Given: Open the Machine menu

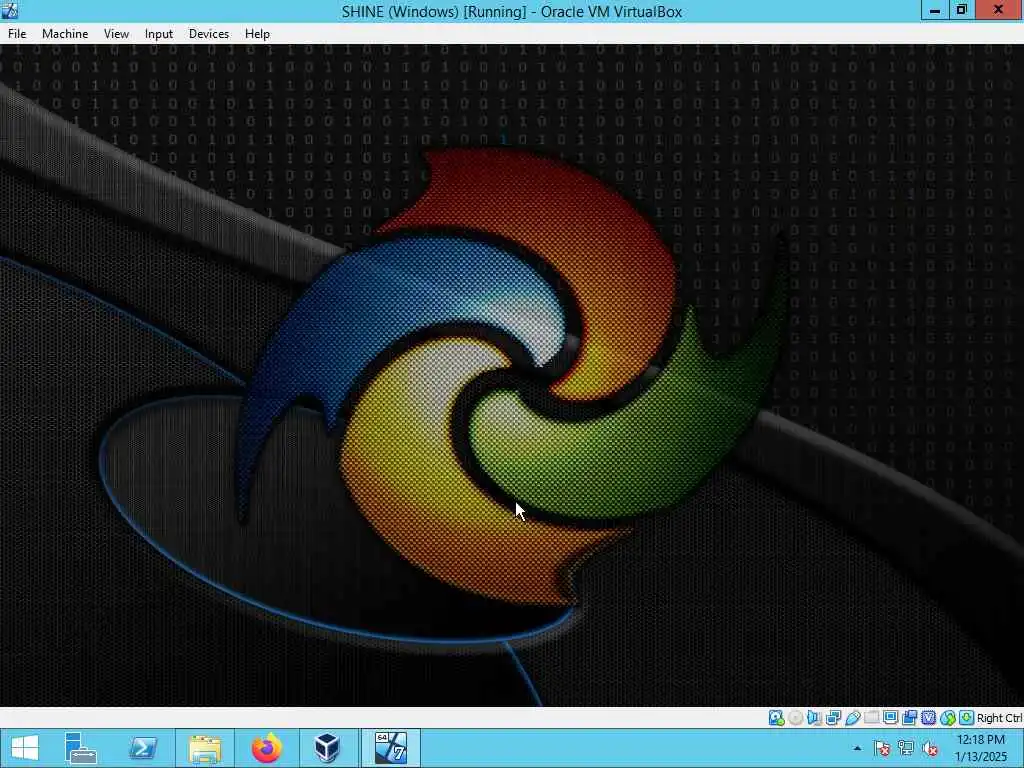Looking at the screenshot, I should (x=65, y=34).
